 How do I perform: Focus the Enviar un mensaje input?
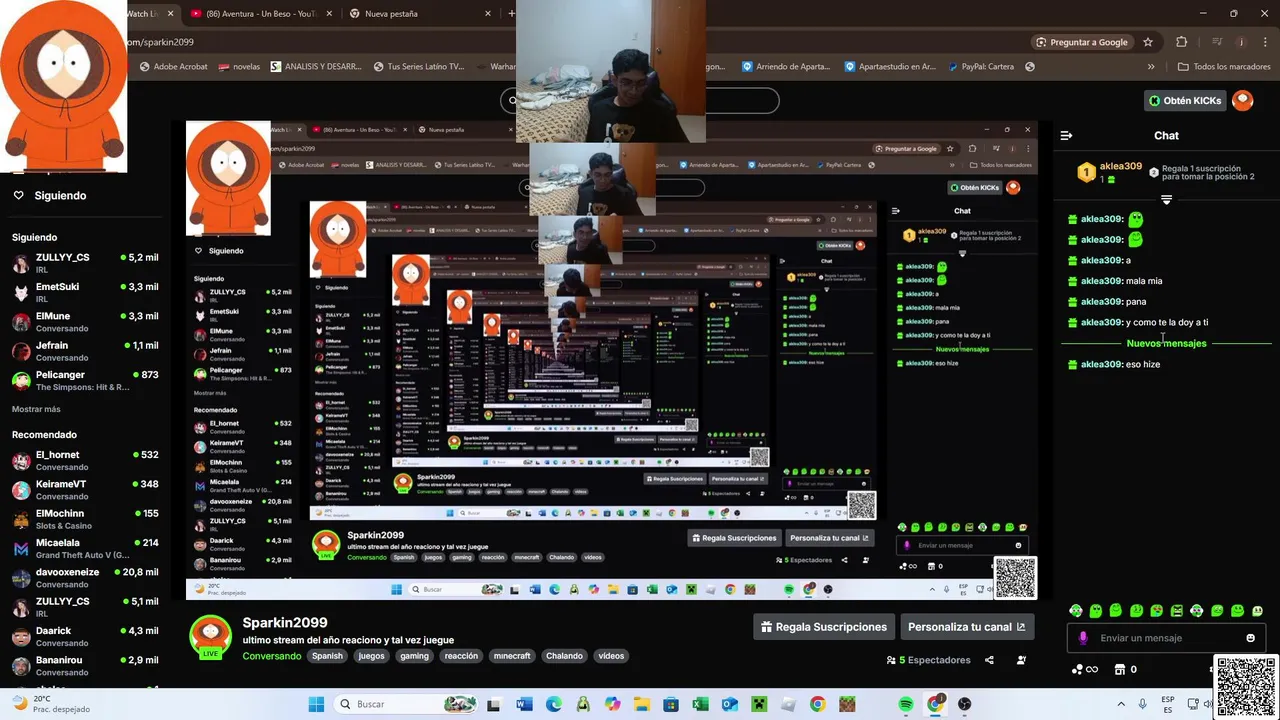pos(1166,638)
